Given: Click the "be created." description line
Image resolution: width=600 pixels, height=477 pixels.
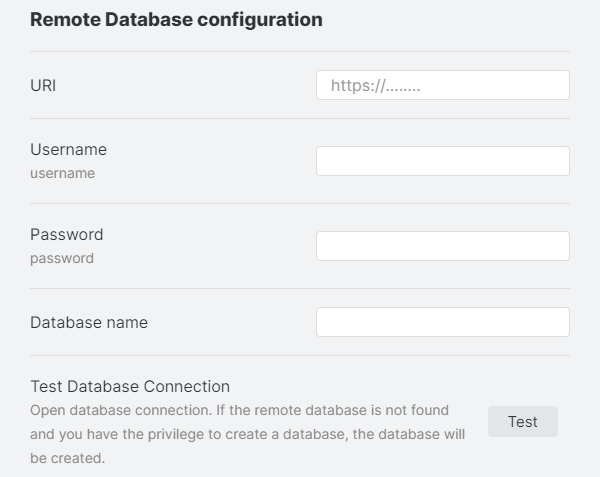Looking at the screenshot, I should coord(67,459).
